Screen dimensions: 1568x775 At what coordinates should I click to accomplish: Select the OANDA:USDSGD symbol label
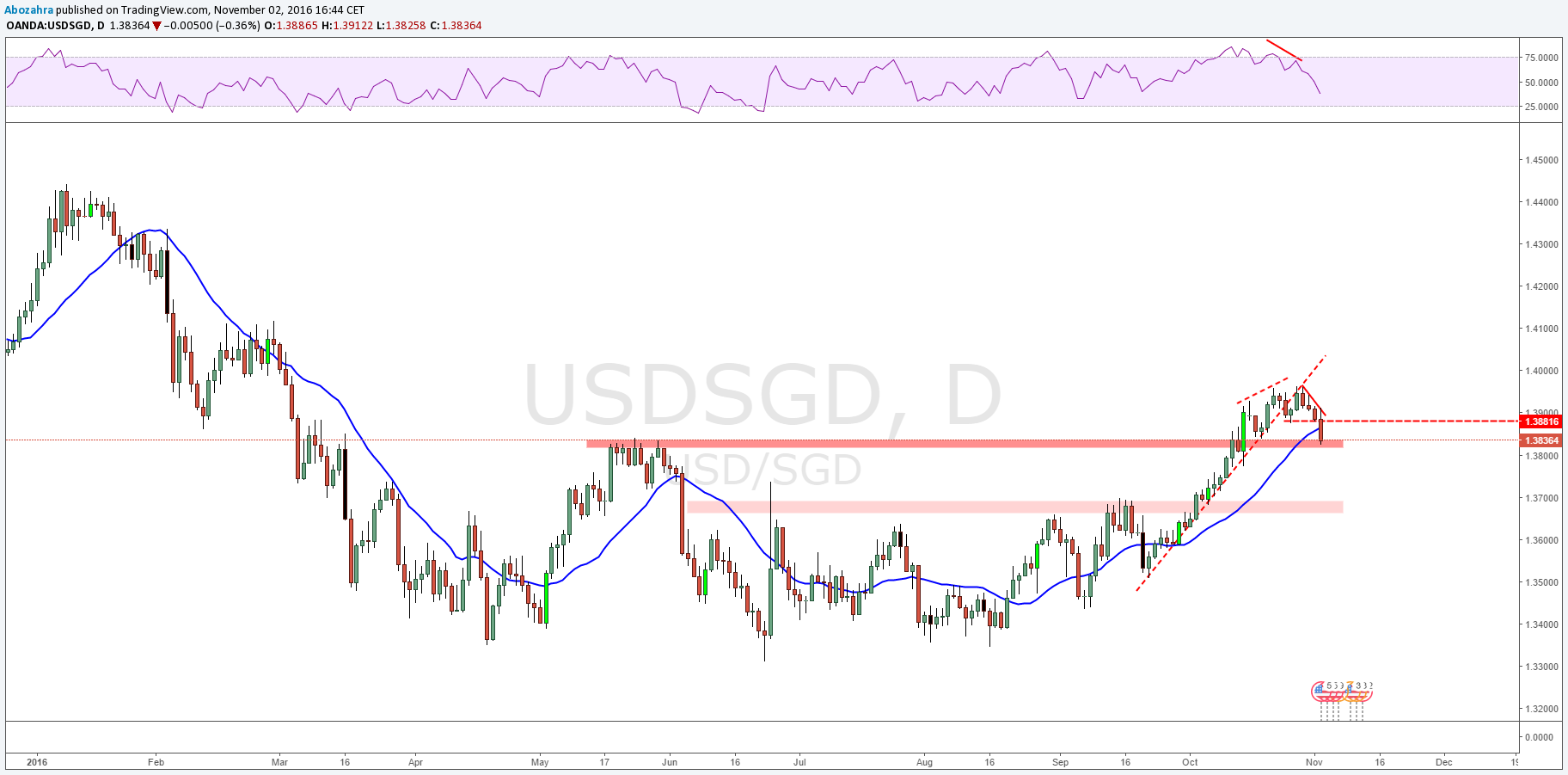[50, 25]
